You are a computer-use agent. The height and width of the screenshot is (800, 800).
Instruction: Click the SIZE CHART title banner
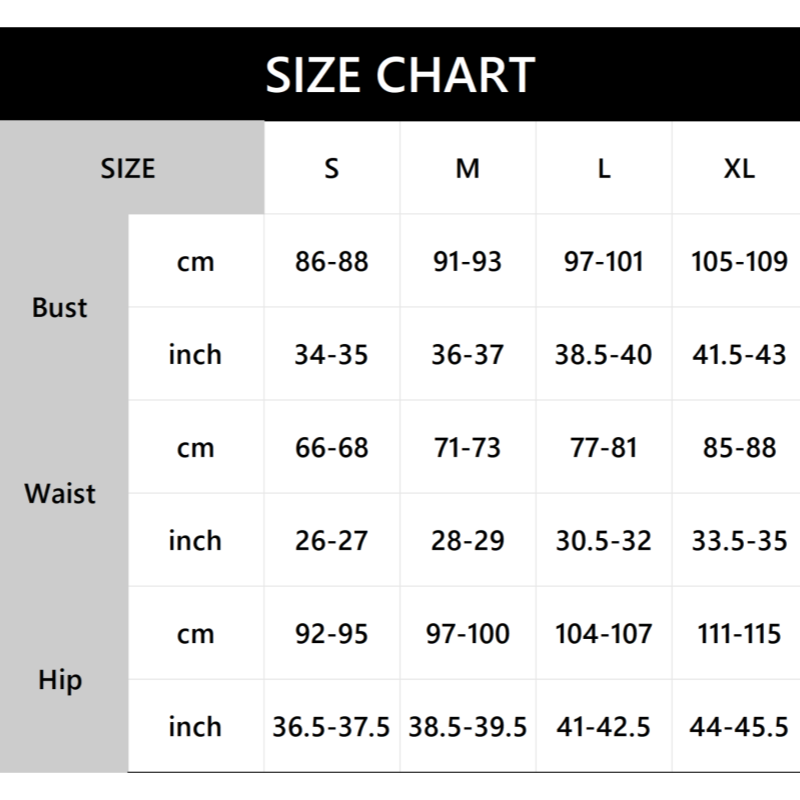400,75
